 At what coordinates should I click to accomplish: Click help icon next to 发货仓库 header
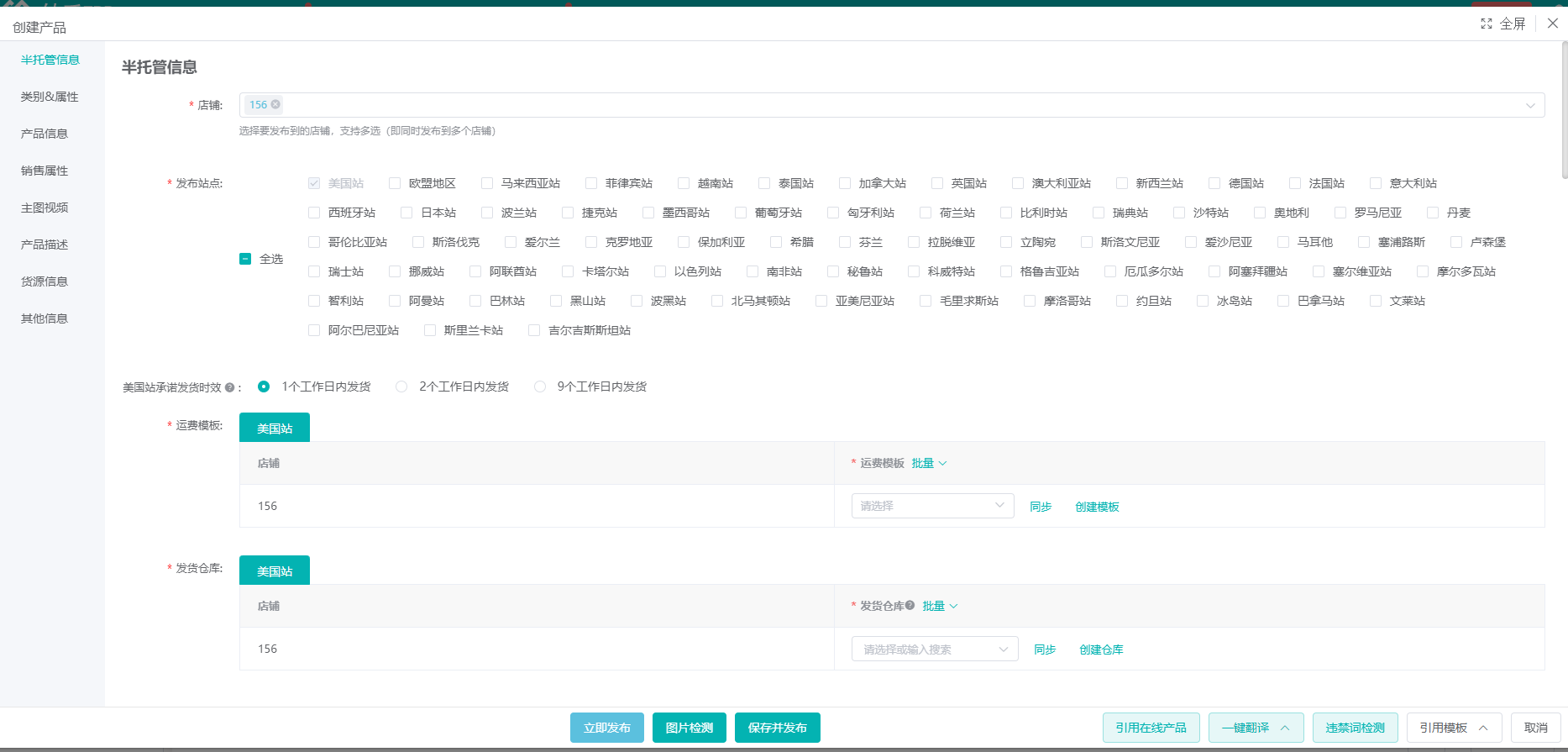tap(910, 605)
